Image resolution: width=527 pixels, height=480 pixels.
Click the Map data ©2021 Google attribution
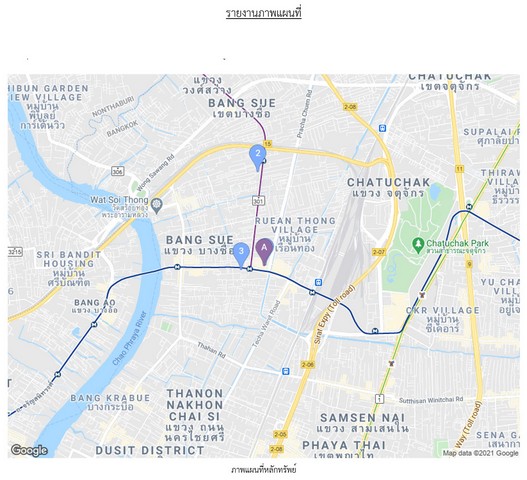coord(481,453)
